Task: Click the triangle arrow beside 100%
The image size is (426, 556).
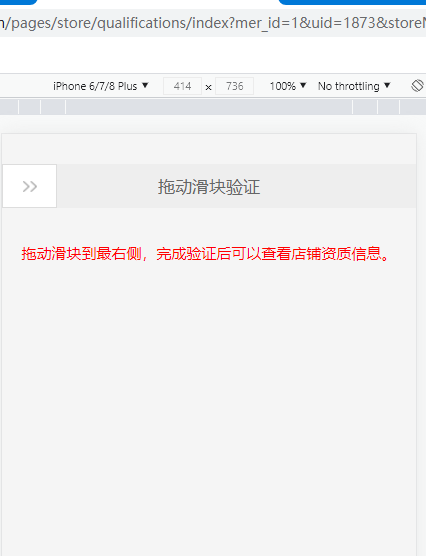Action: (x=303, y=85)
